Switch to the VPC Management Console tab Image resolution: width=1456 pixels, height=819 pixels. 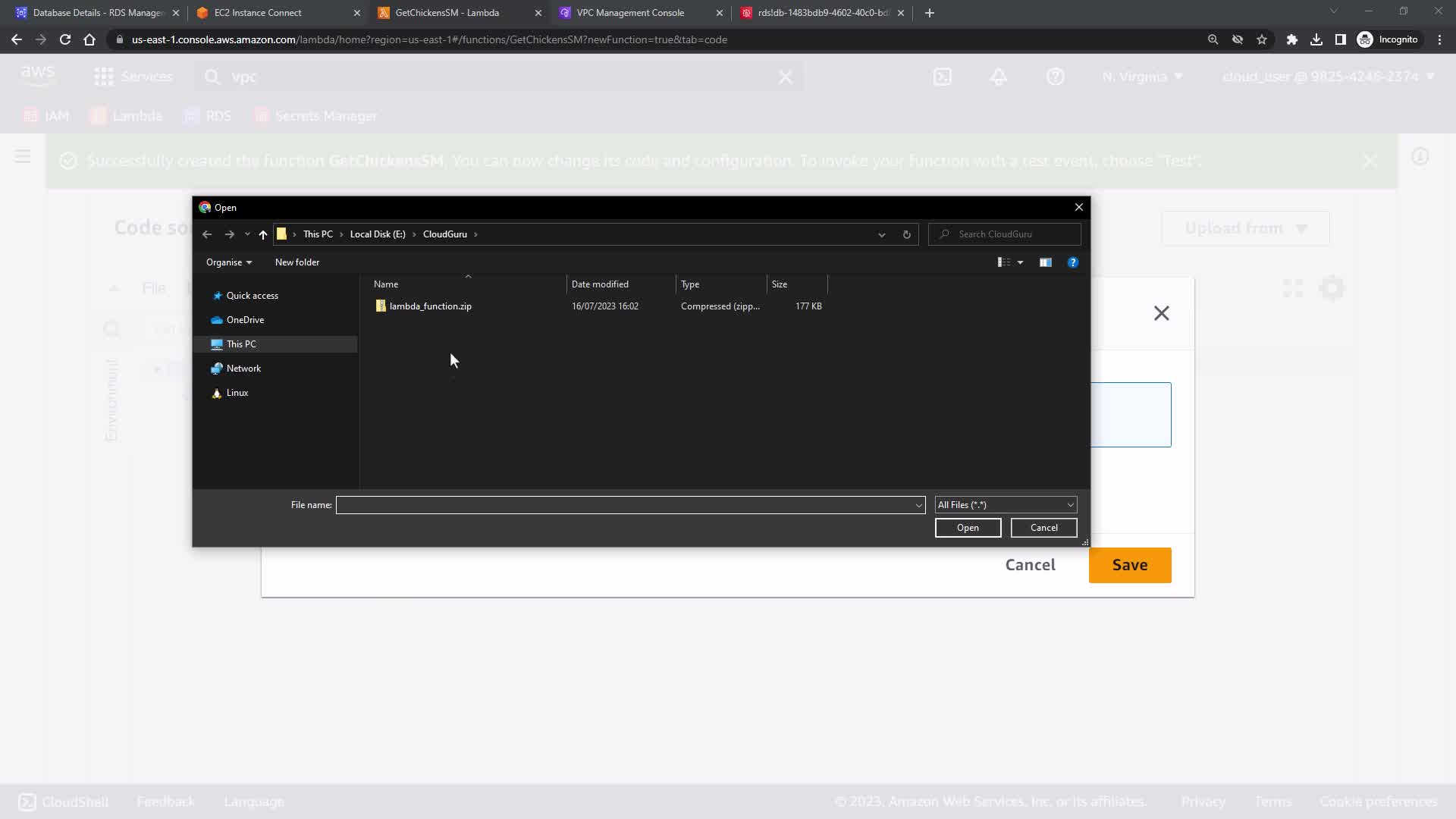coord(630,13)
